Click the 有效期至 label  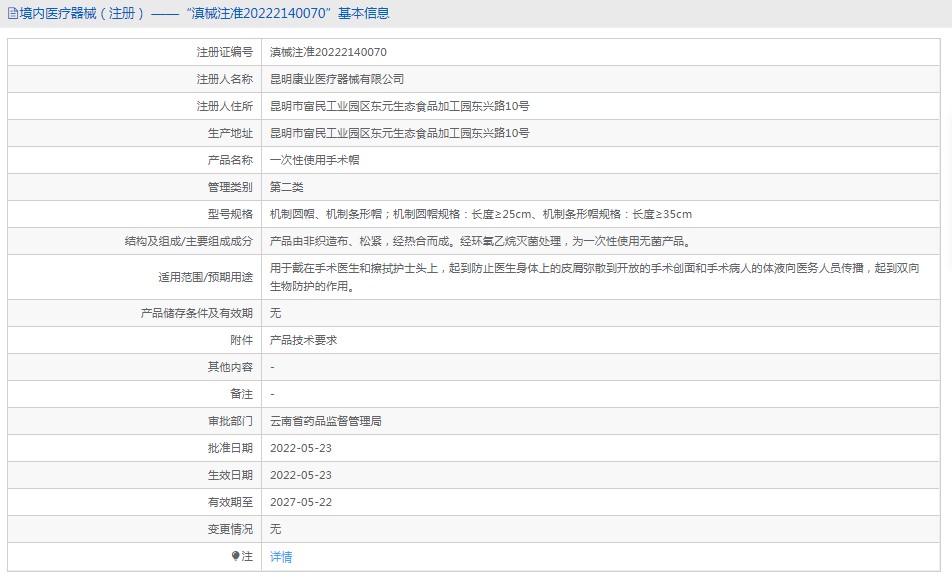click(x=230, y=502)
